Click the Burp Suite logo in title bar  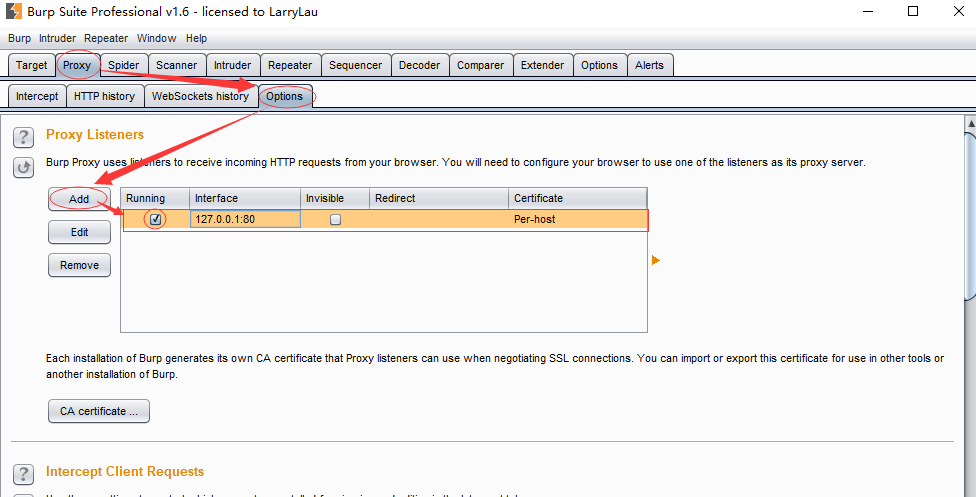coord(14,11)
